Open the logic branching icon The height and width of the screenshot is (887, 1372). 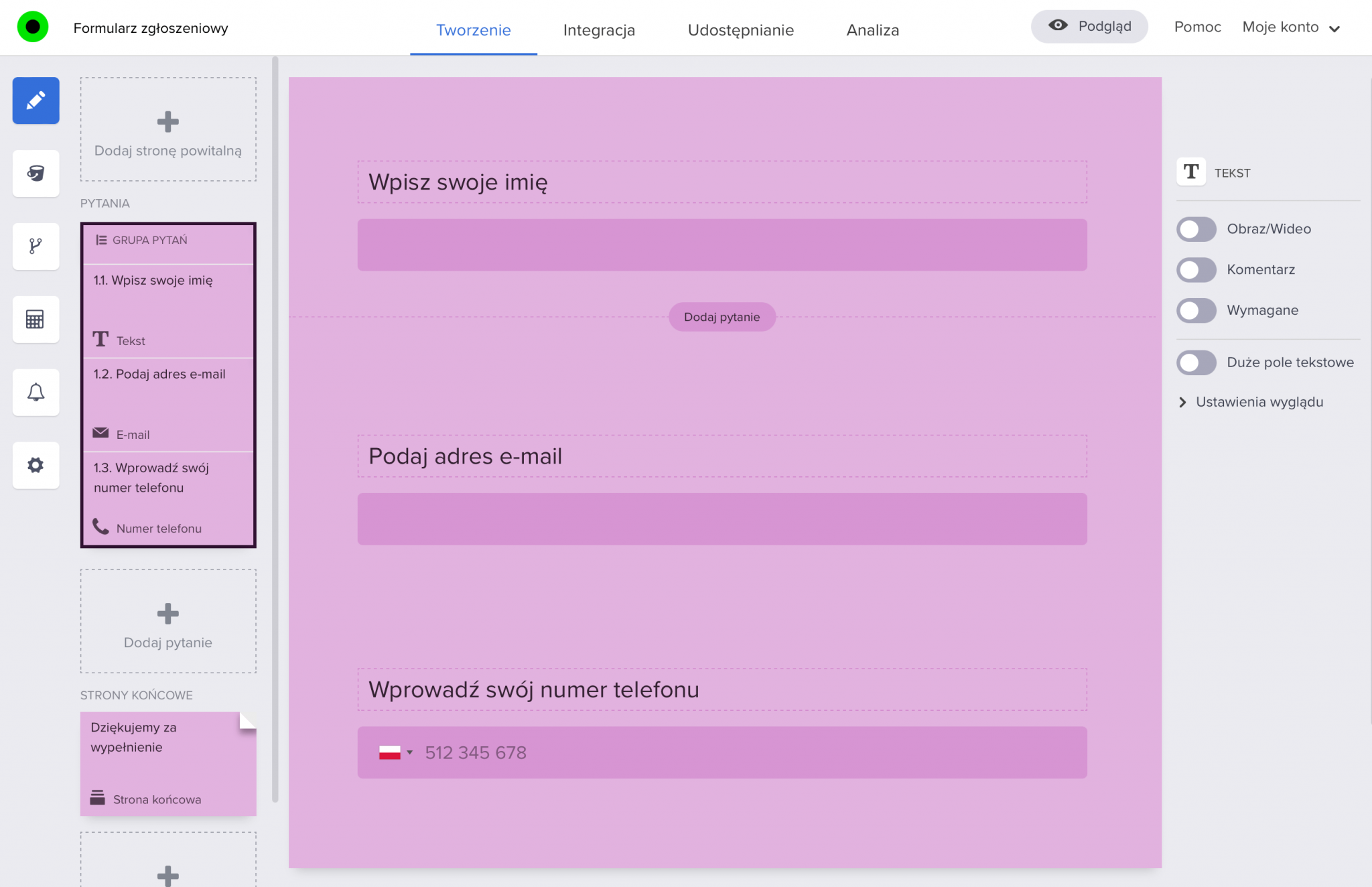[36, 247]
